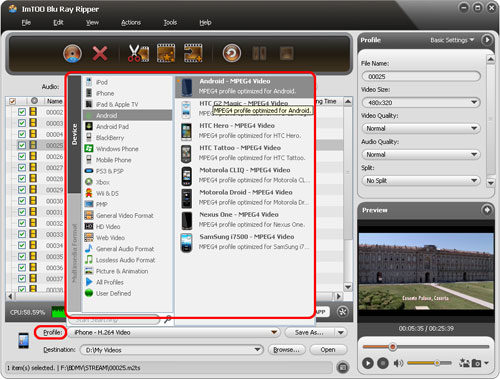Image resolution: width=500 pixels, height=379 pixels.
Task: Select General Audio Format category
Action: coord(127,249)
